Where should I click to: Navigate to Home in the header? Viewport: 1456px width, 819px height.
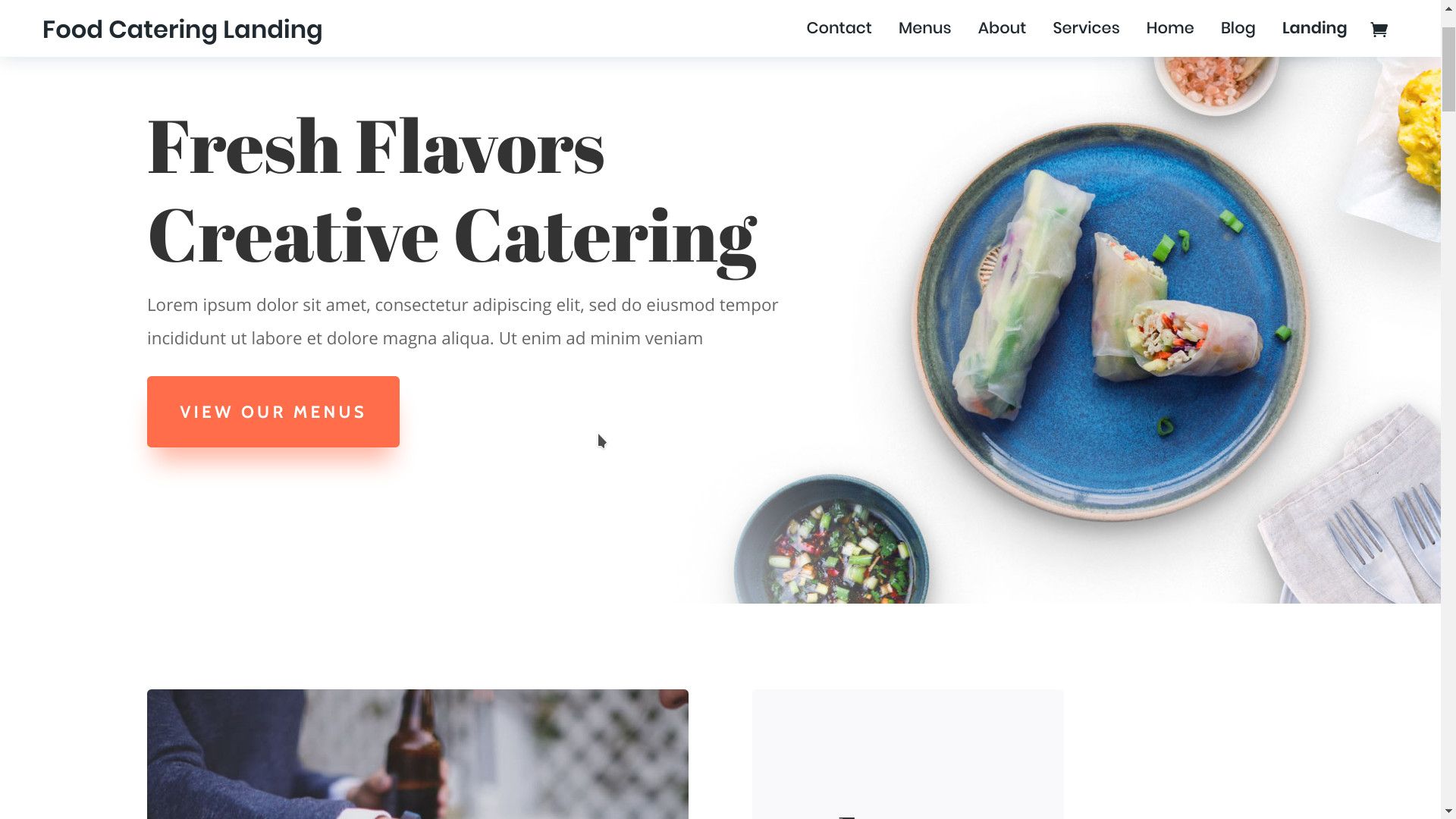pyautogui.click(x=1170, y=28)
